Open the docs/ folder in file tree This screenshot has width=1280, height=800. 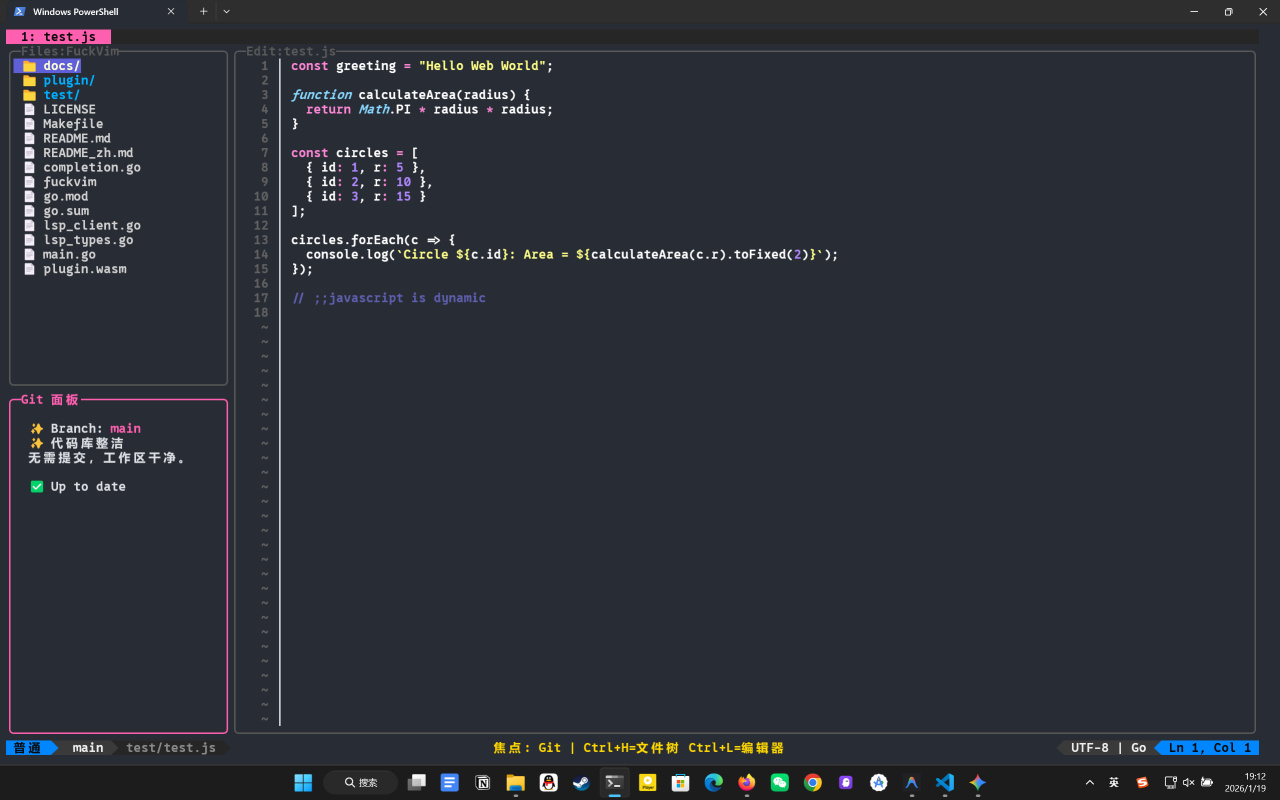click(x=61, y=66)
